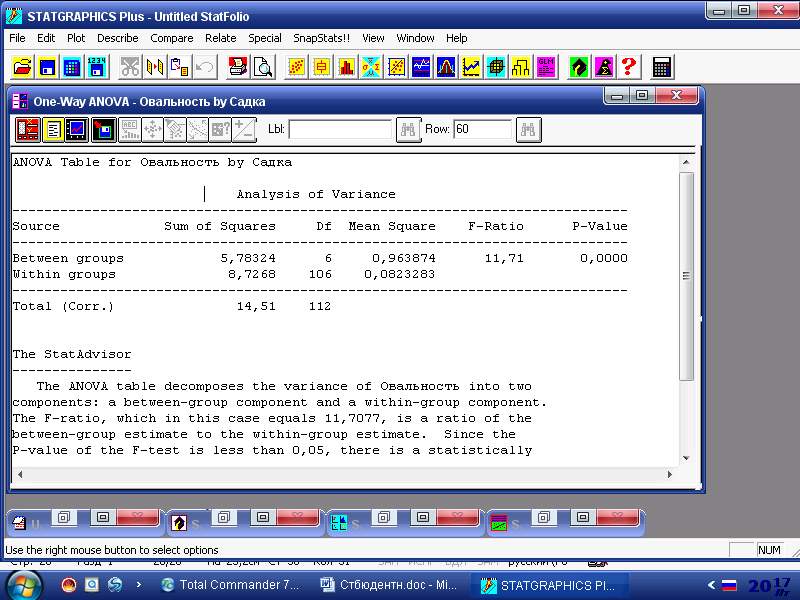Open the Help menu
The image size is (800, 600).
(x=457, y=38)
